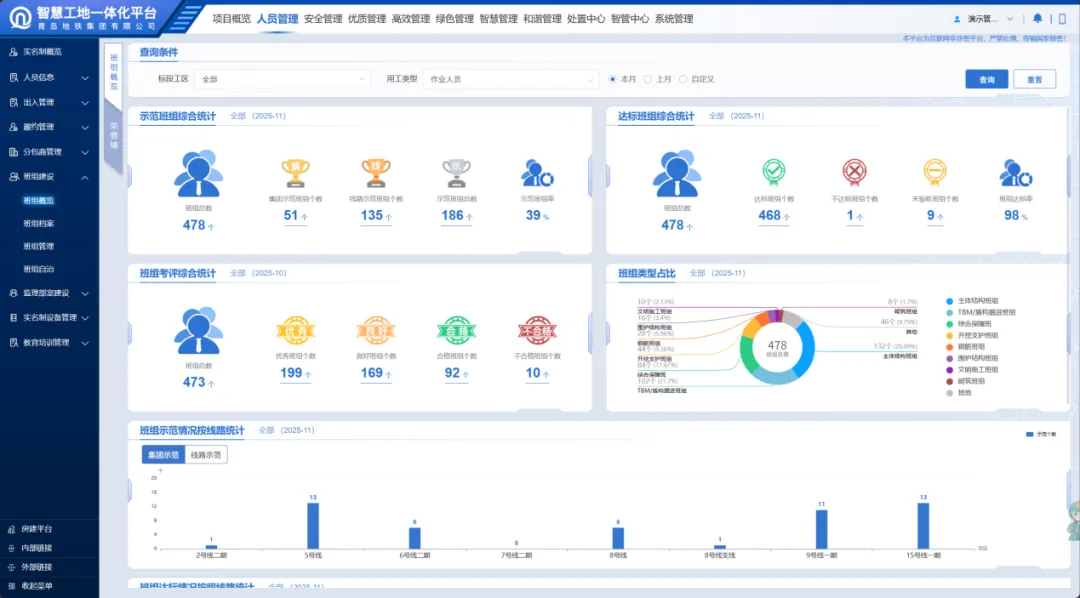
Task: Click the 不达标班组 red cross badge
Action: pyautogui.click(x=853, y=173)
